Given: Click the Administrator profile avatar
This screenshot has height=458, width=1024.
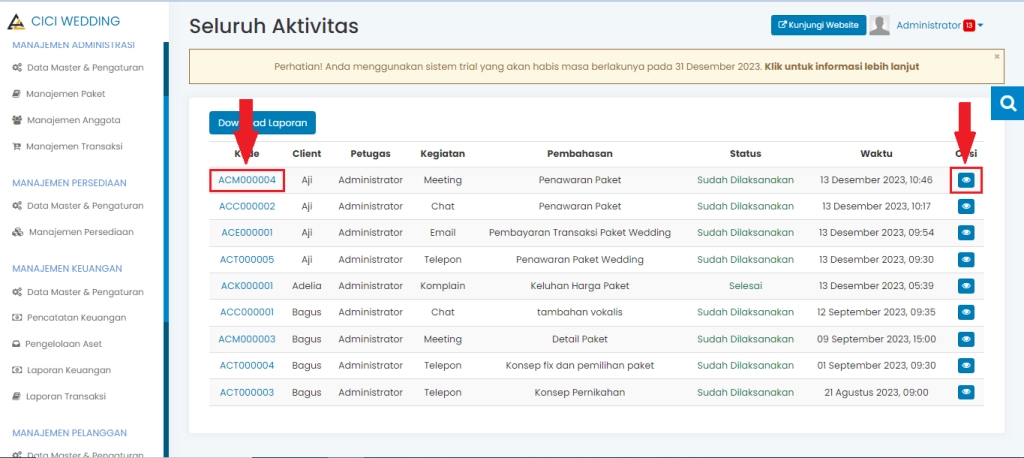Looking at the screenshot, I should click(x=880, y=26).
